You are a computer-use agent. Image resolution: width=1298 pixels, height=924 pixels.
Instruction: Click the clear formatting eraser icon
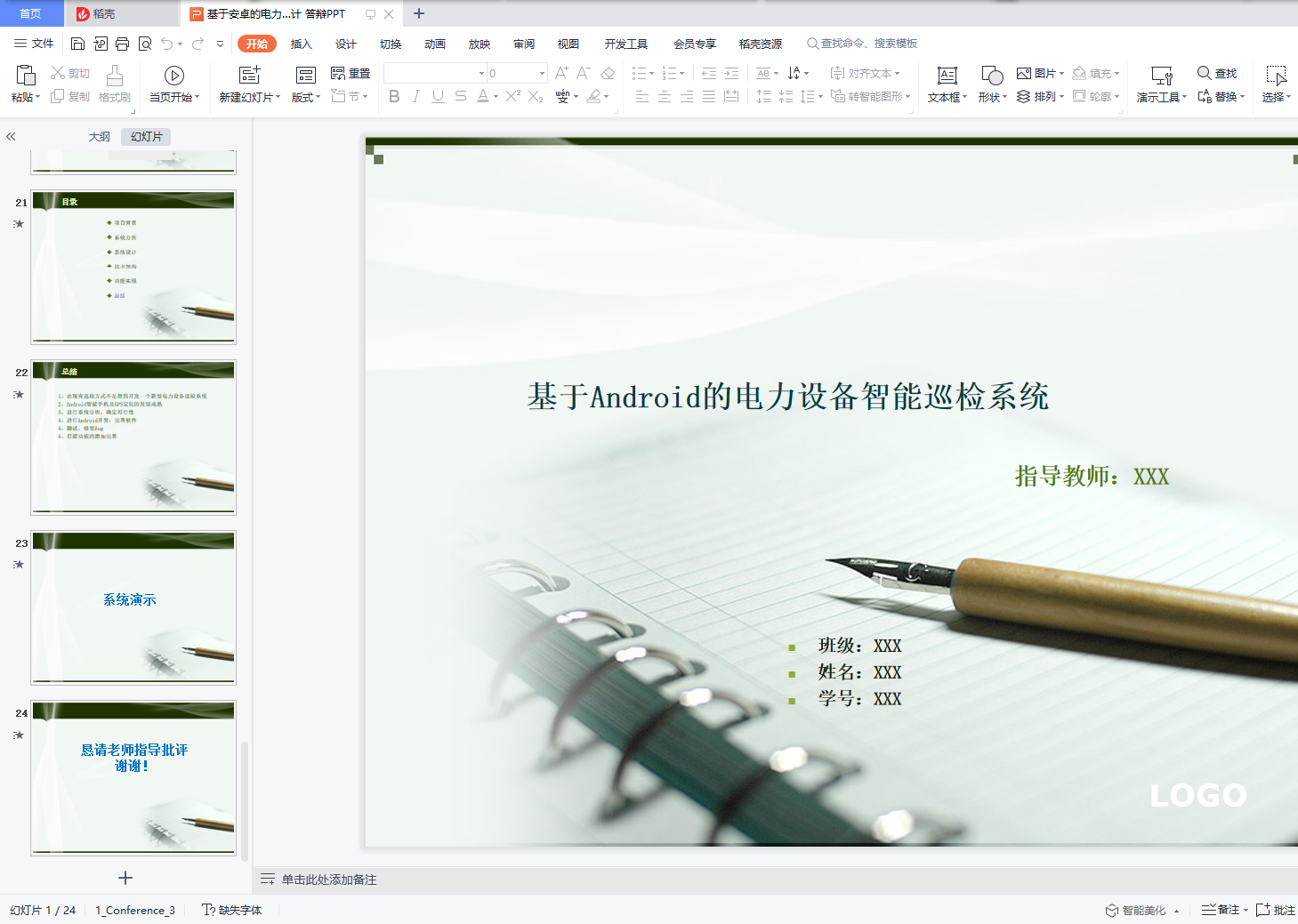tap(608, 73)
